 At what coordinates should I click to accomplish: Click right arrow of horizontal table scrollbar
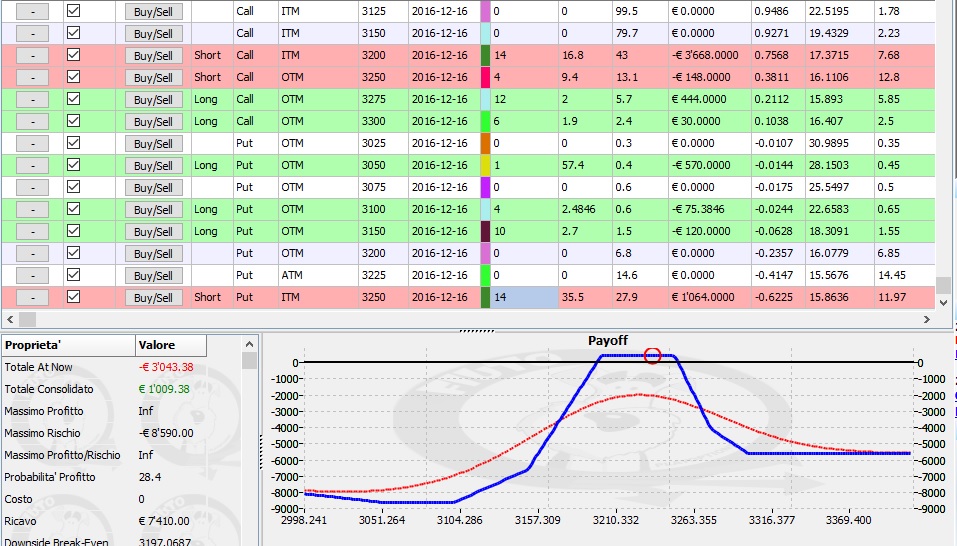coord(926,319)
